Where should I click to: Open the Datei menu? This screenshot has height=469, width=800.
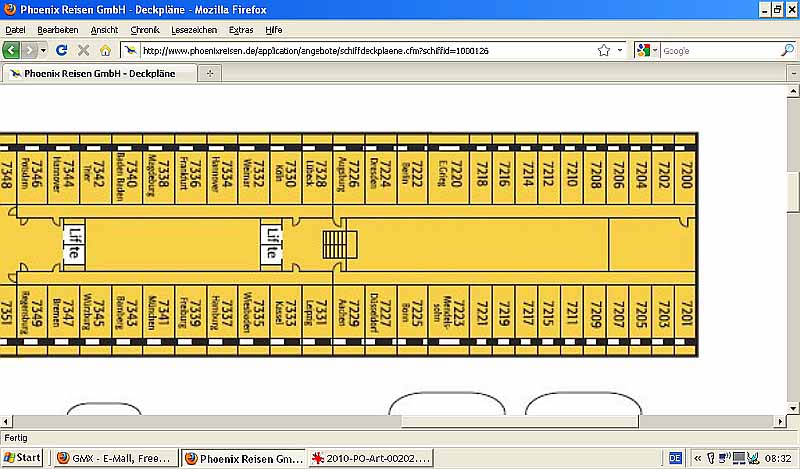point(15,30)
